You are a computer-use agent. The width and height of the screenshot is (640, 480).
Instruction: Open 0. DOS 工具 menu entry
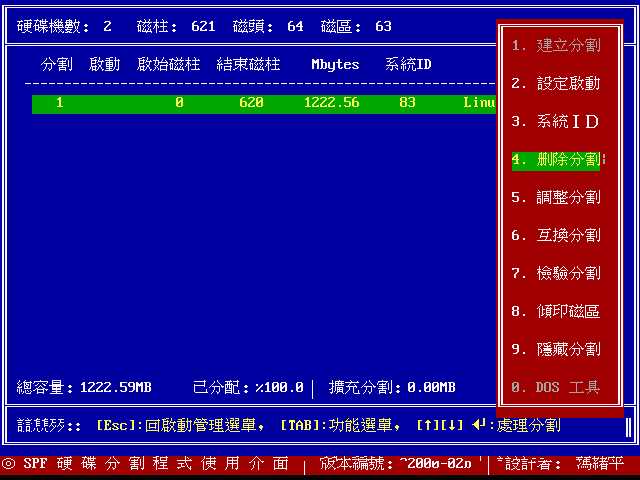555,387
